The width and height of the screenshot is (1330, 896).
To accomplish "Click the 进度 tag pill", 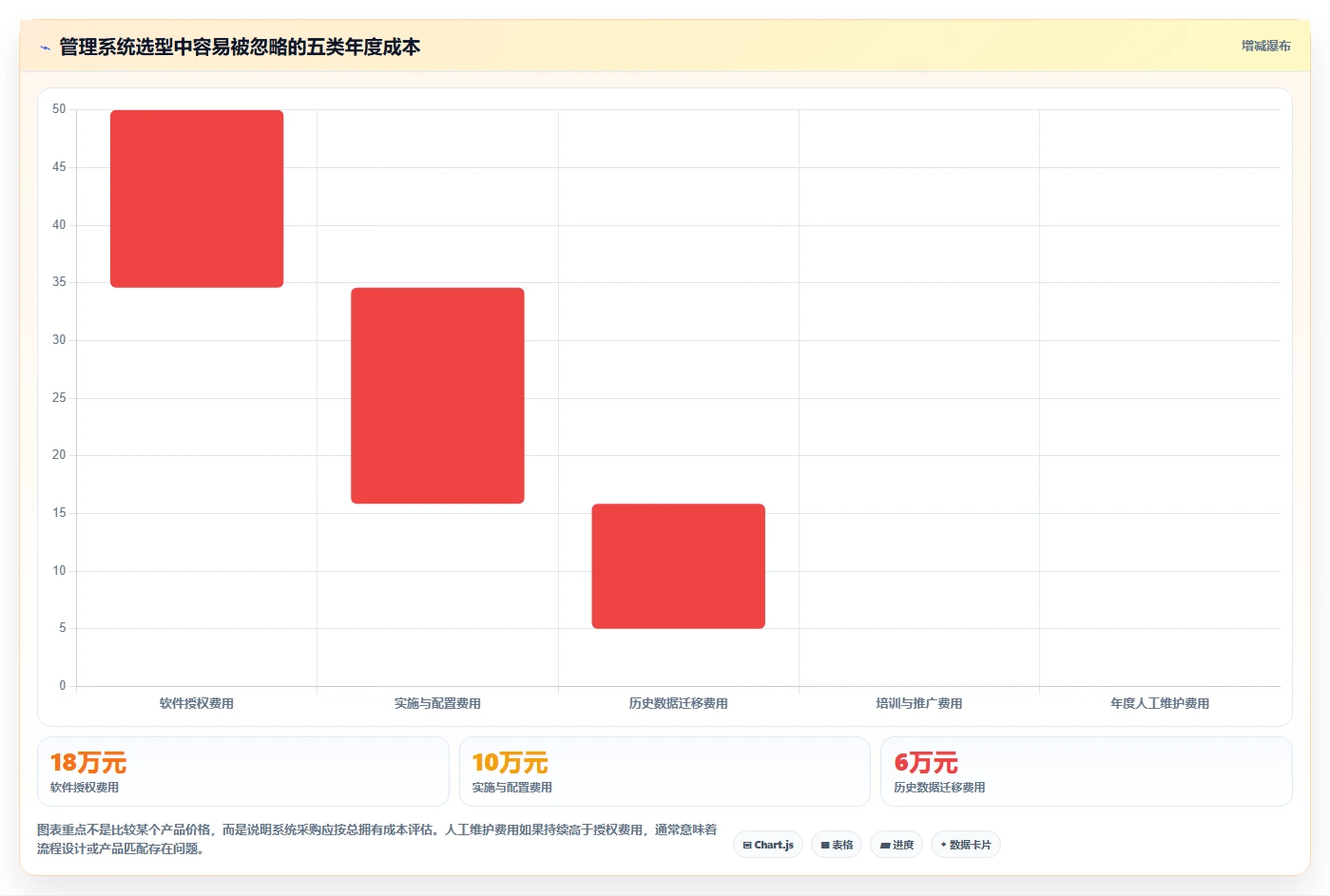I will 896,845.
